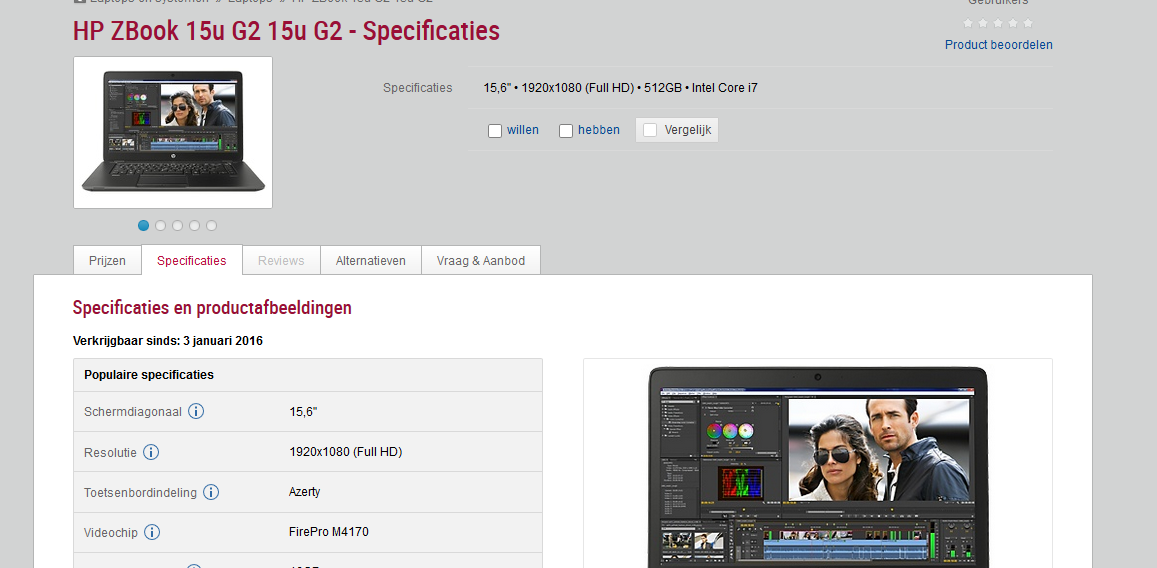
Task: Select the third image carousel dot
Action: [177, 226]
